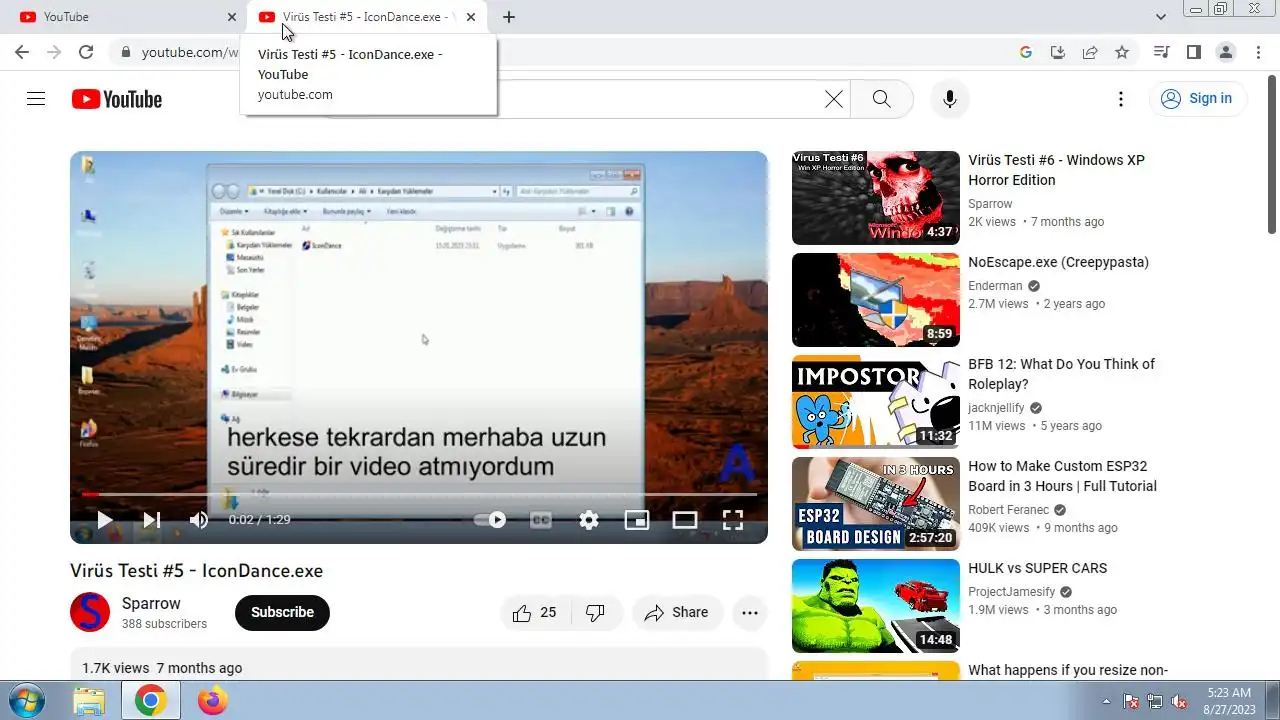Toggle the autoplay switch in the player
This screenshot has width=1280, height=720.
pyautogui.click(x=490, y=520)
